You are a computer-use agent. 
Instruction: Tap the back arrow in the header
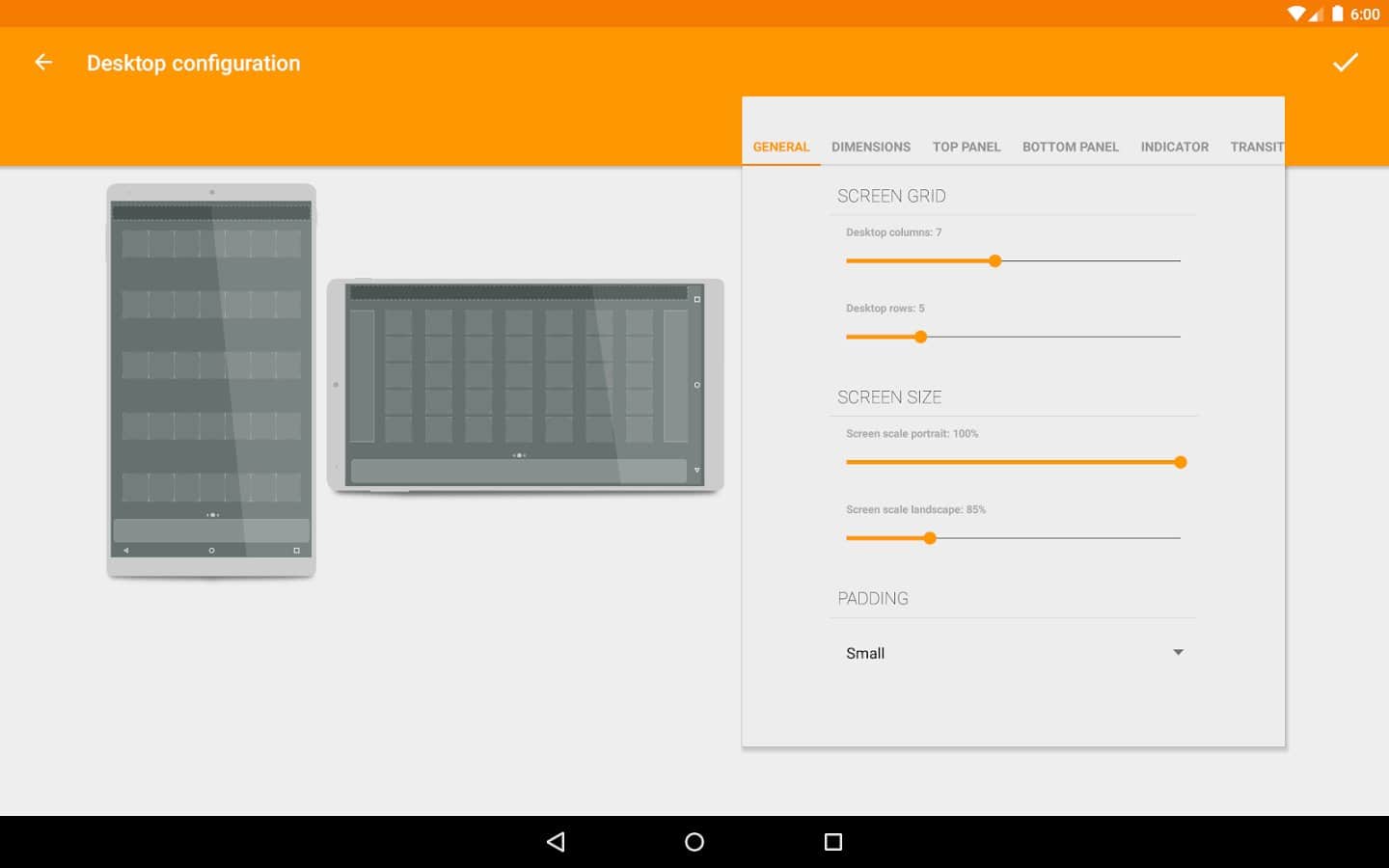43,63
